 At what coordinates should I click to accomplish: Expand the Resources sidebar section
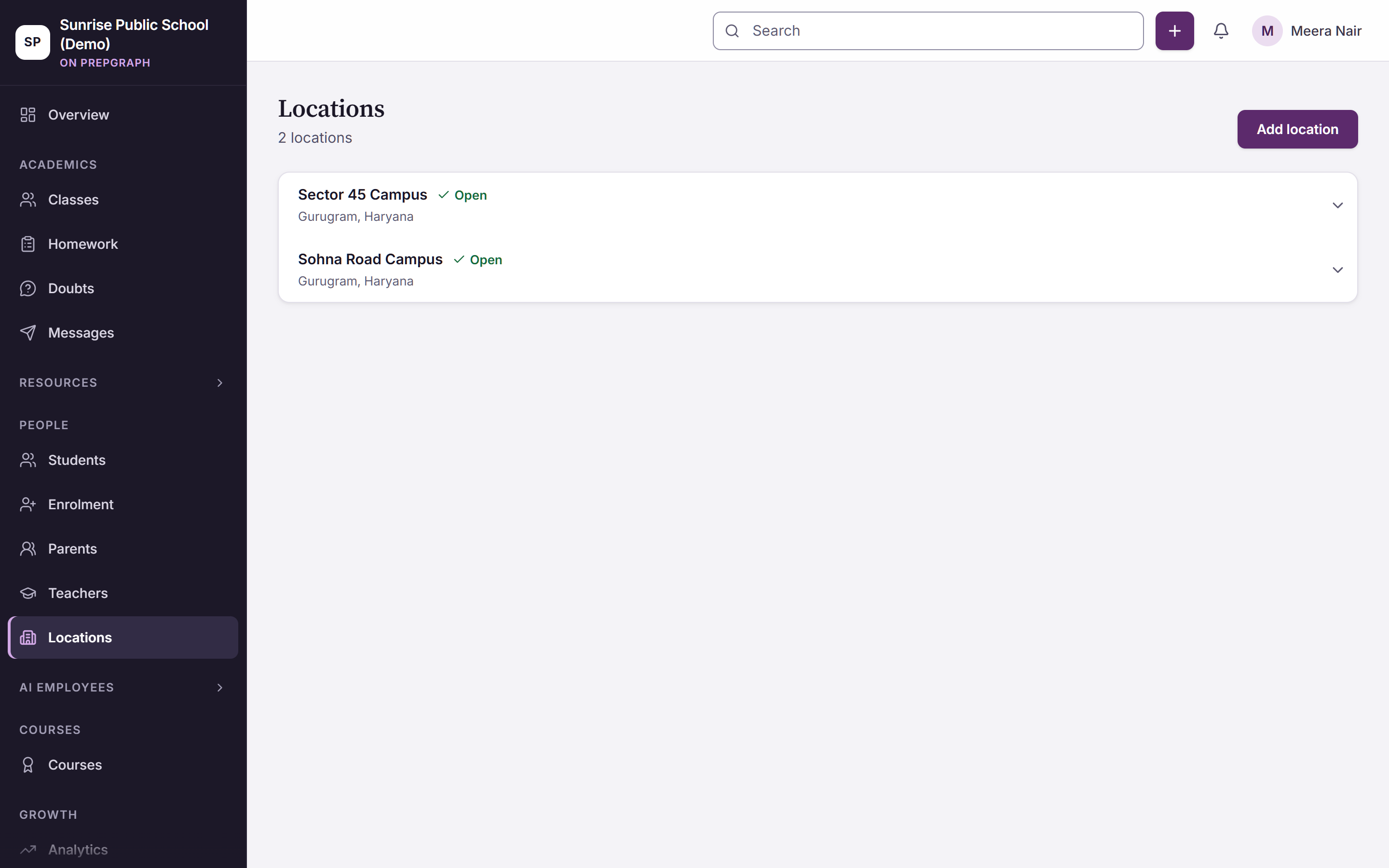(123, 382)
